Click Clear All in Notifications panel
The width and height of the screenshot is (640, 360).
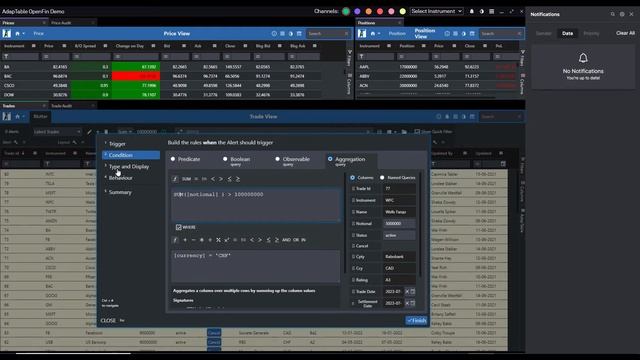625,33
